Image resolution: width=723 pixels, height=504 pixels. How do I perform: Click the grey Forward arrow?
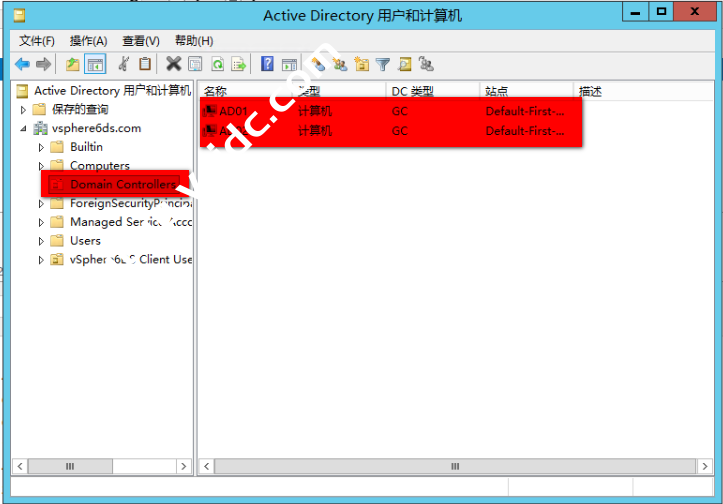click(43, 64)
